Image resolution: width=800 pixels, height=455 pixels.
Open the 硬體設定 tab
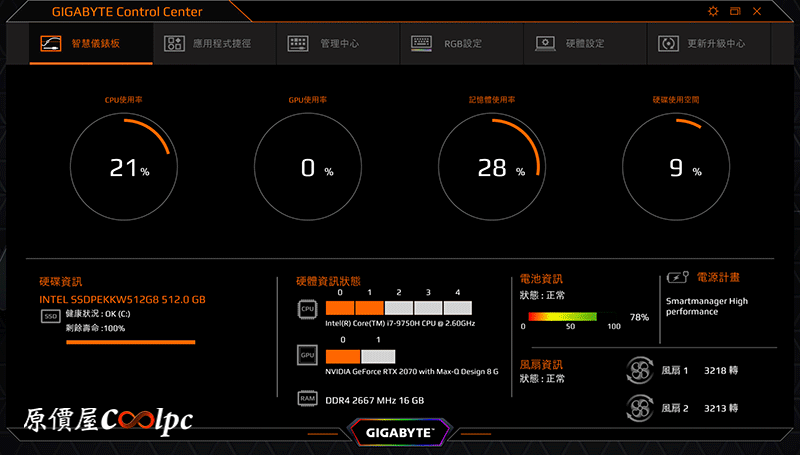[585, 44]
